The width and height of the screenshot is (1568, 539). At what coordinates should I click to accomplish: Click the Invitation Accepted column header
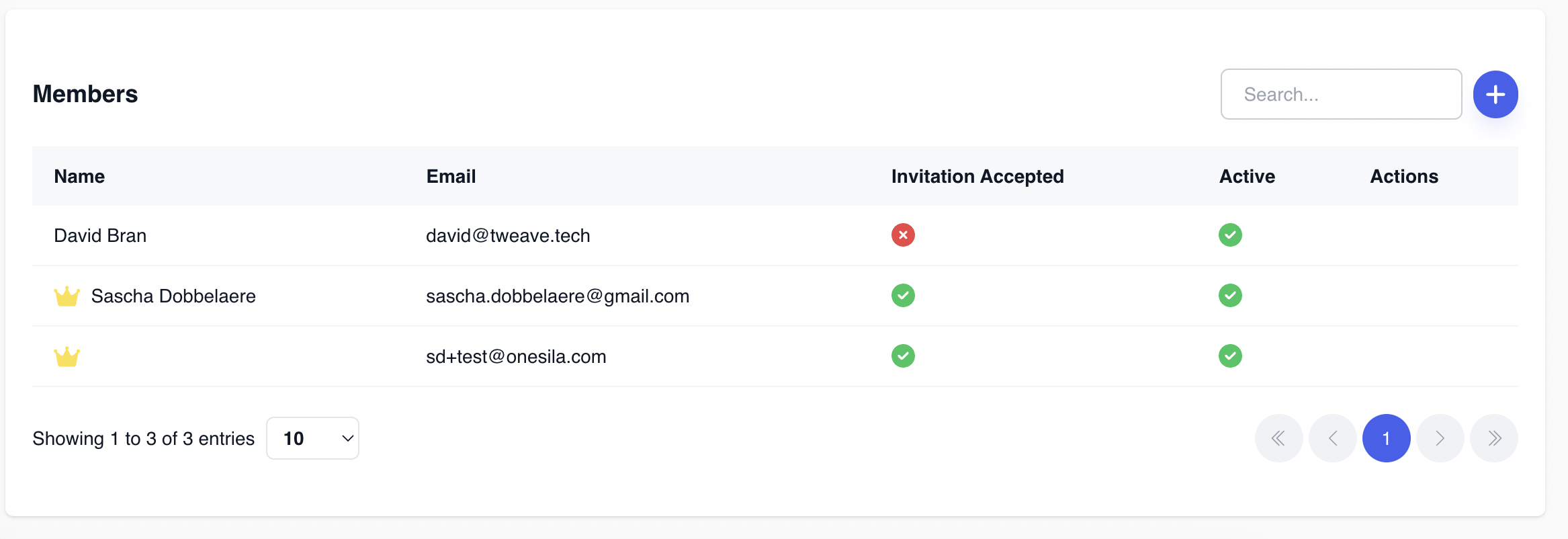[977, 176]
